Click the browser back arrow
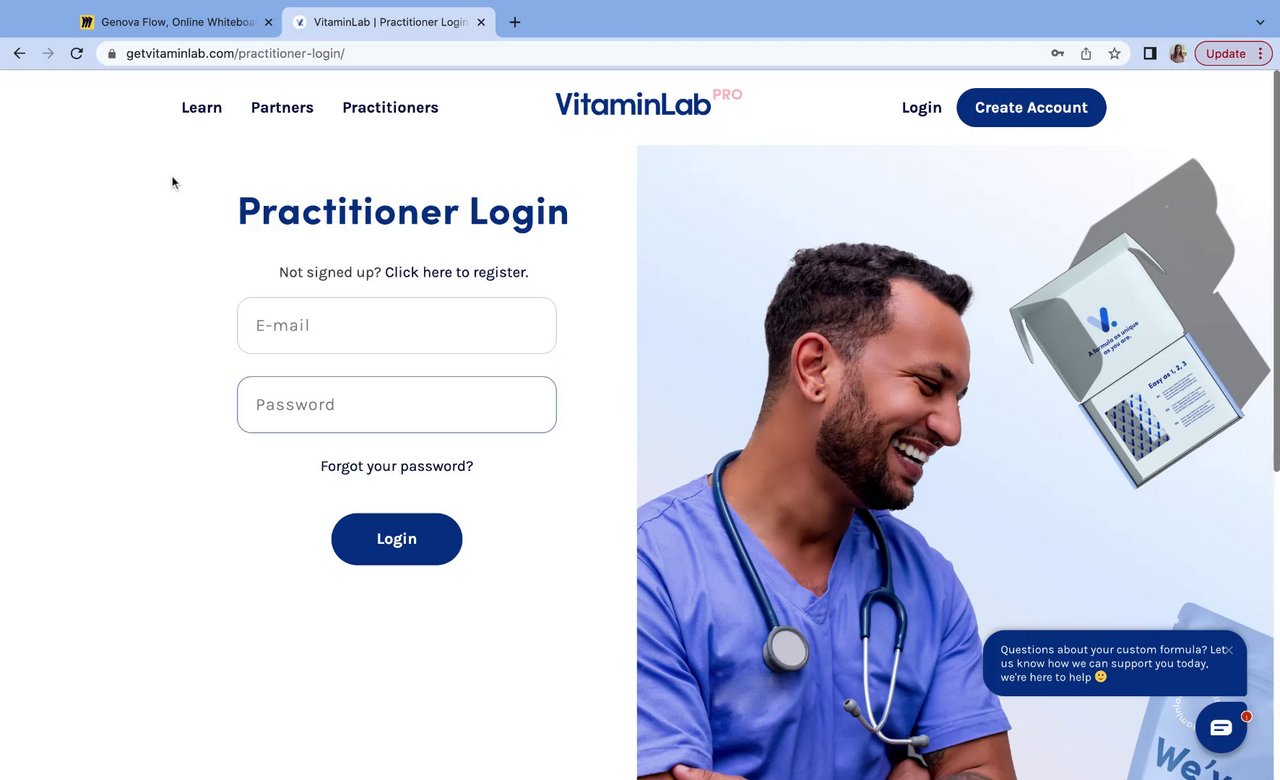Screen dimensions: 1280x780 tap(19, 53)
